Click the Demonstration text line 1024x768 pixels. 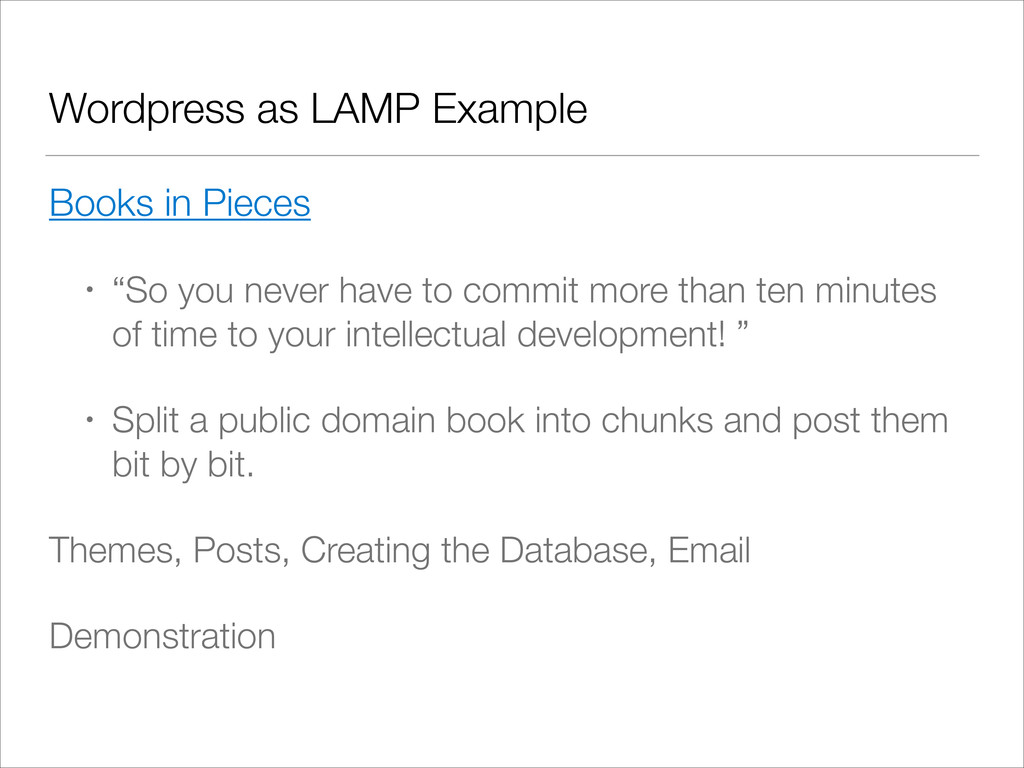tap(163, 636)
